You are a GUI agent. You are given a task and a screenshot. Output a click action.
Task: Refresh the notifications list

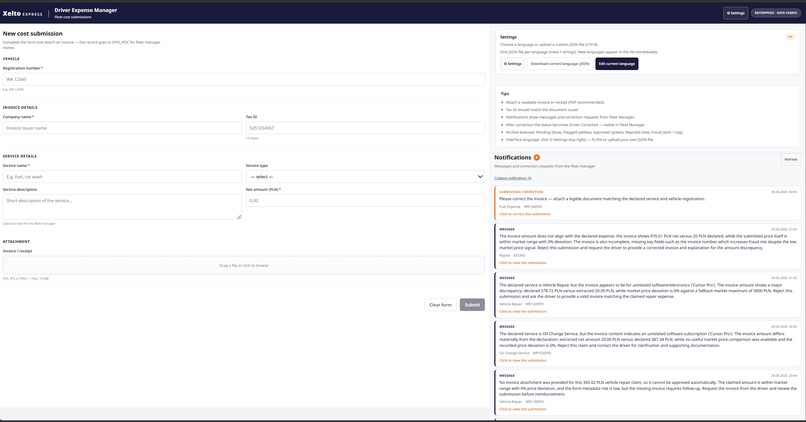[791, 159]
